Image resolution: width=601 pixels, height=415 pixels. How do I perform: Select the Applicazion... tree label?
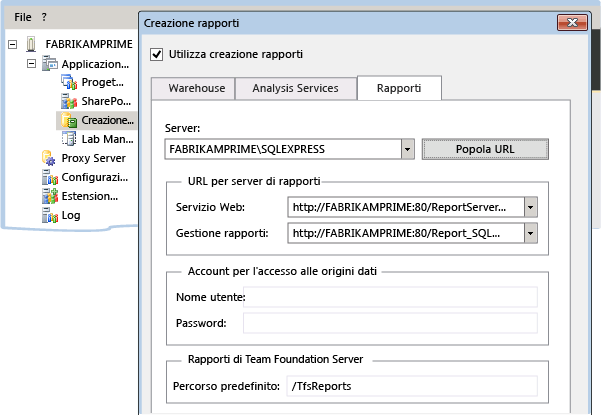[x=95, y=64]
